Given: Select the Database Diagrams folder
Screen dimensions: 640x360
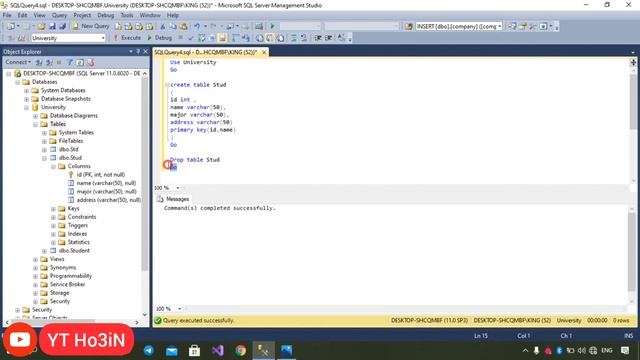Looking at the screenshot, I should 73,116.
